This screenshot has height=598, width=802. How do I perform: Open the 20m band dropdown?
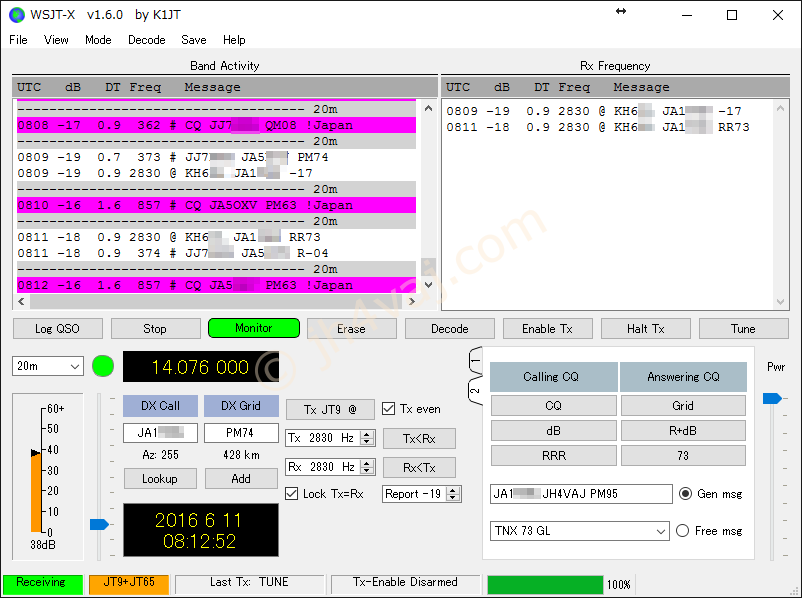48,366
